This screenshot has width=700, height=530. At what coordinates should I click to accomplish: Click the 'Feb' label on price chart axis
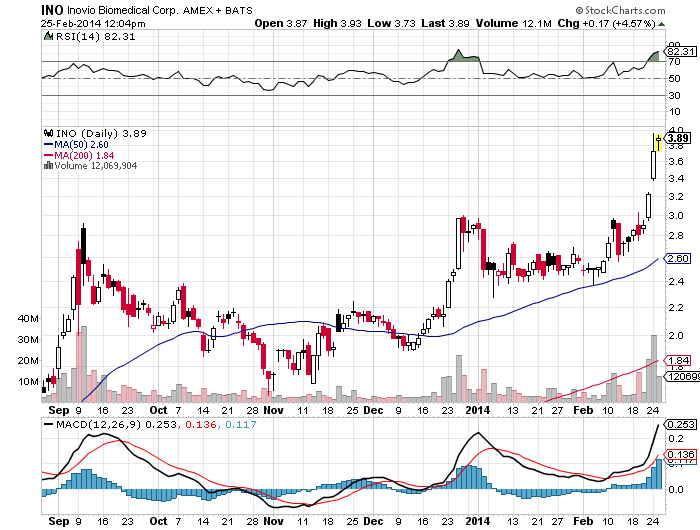tap(583, 410)
